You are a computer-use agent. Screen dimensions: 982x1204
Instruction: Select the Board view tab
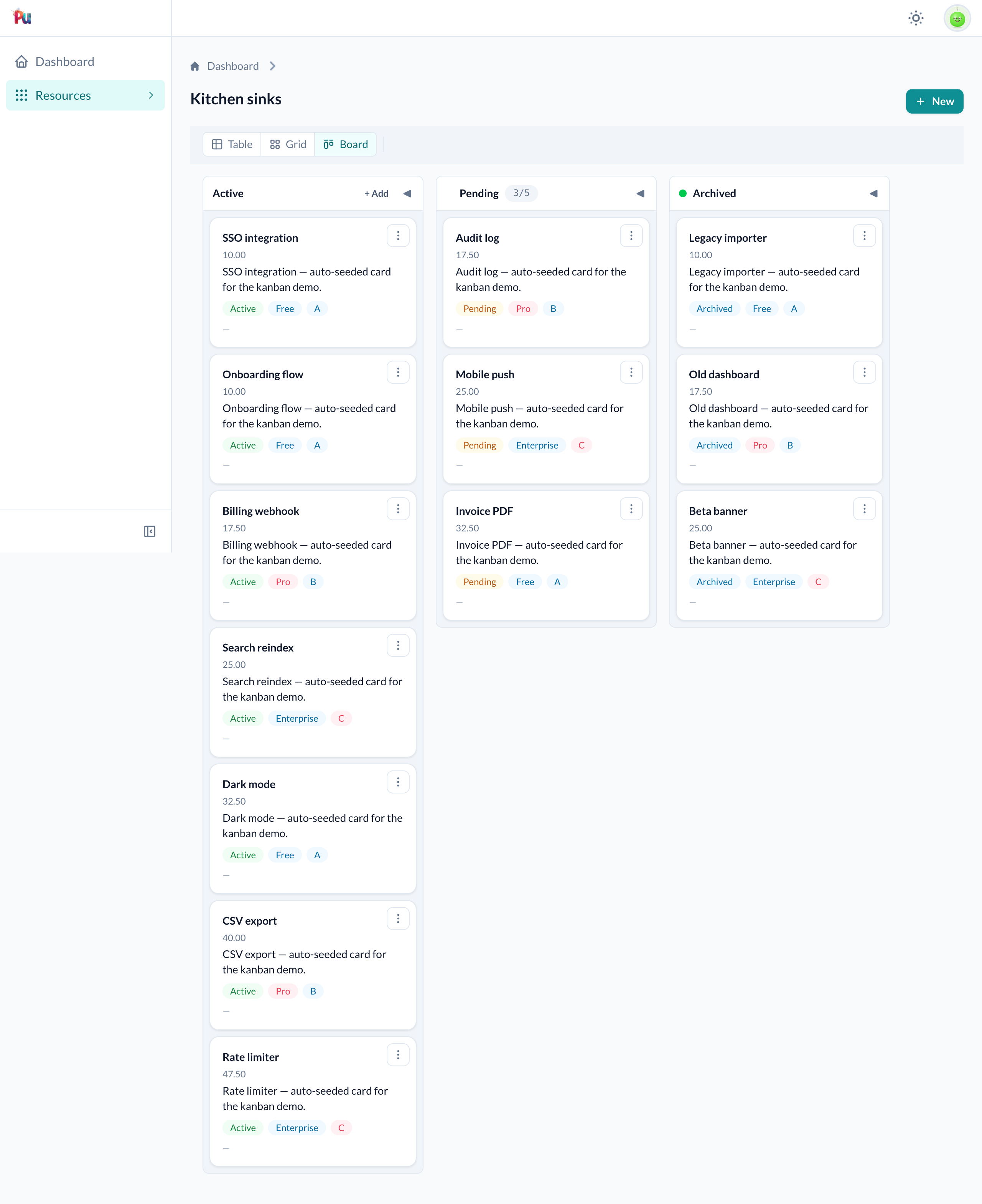[346, 144]
